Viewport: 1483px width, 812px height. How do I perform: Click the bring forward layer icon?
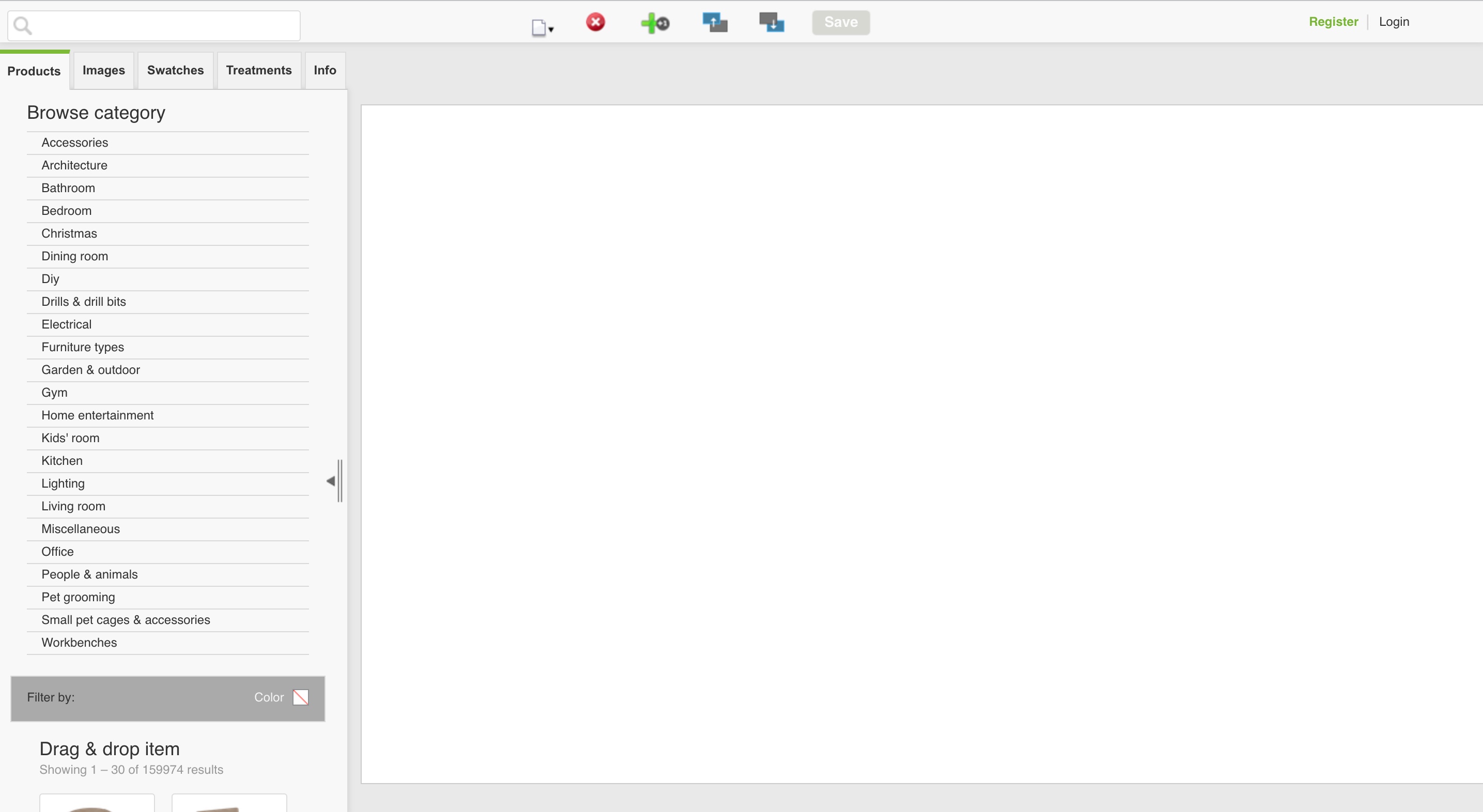pyautogui.click(x=715, y=22)
